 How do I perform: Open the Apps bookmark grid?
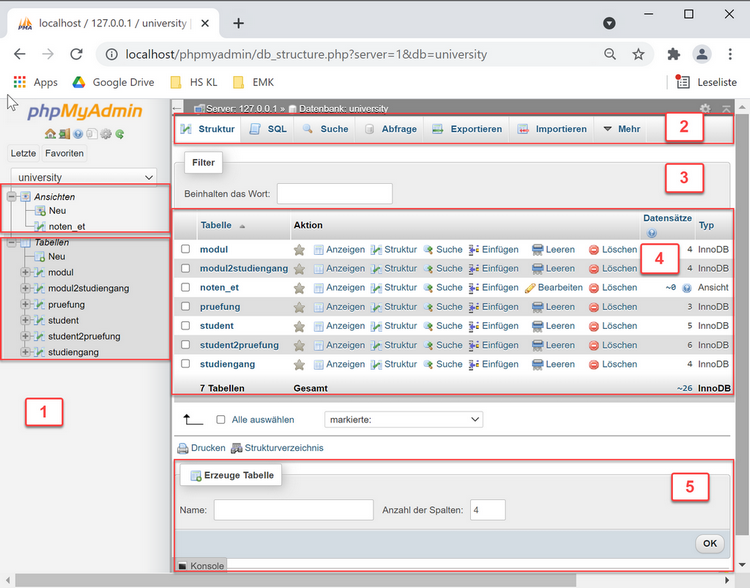pos(36,82)
